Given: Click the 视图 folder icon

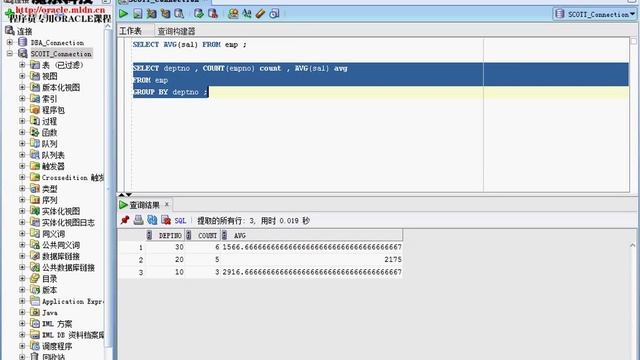Looking at the screenshot, I should click(x=35, y=76).
